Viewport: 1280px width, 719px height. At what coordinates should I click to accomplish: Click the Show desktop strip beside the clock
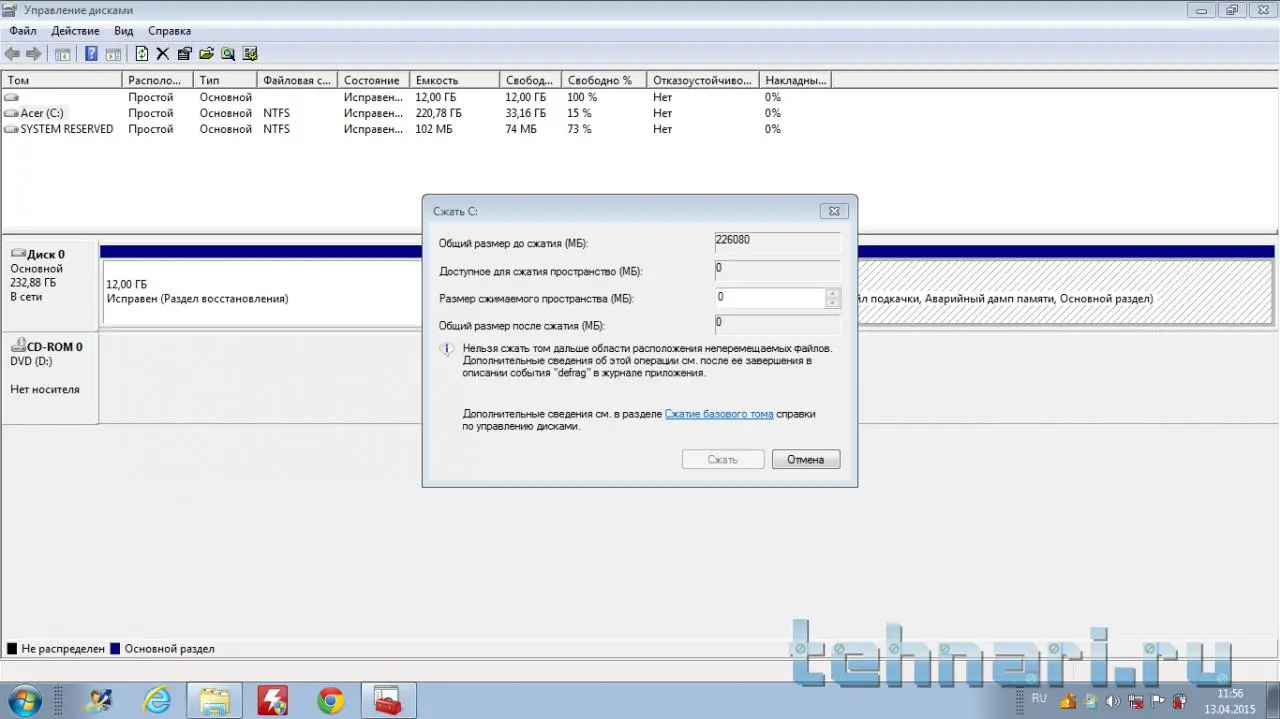[x=1272, y=700]
